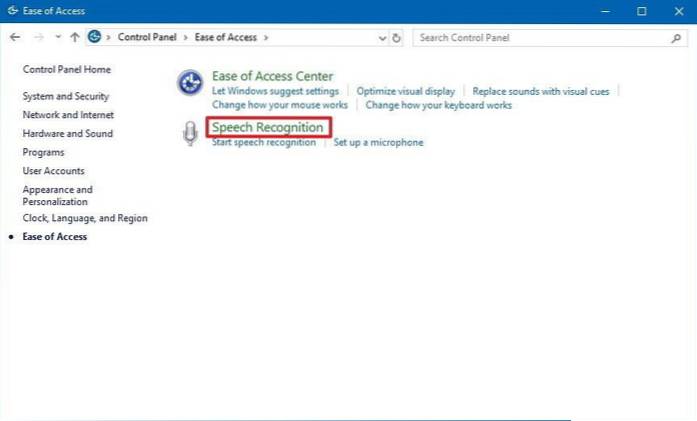Screen dimensions: 697x421
Task: Open Replace sounds with visual cues
Action: click(x=541, y=91)
